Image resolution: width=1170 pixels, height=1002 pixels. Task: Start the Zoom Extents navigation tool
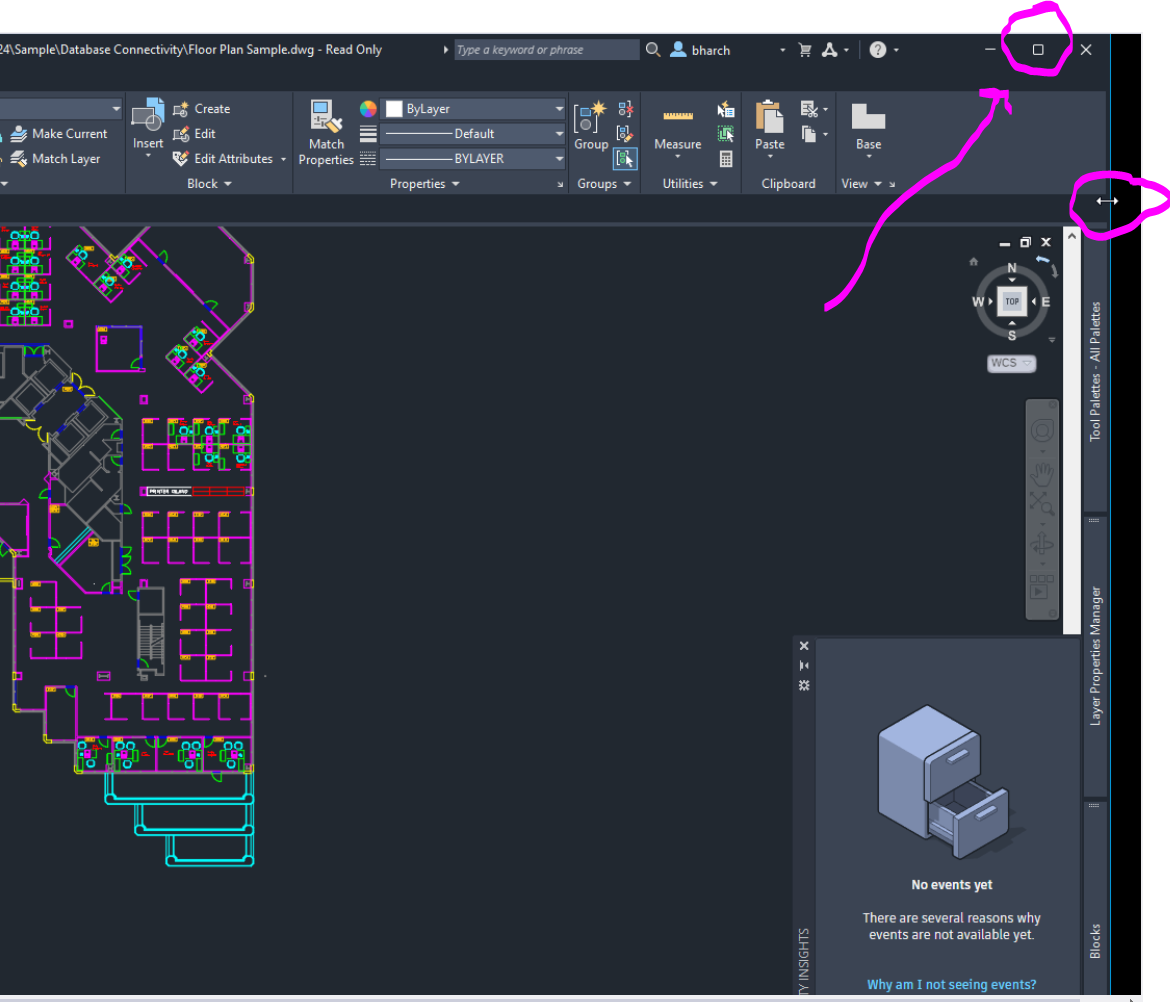(1043, 503)
